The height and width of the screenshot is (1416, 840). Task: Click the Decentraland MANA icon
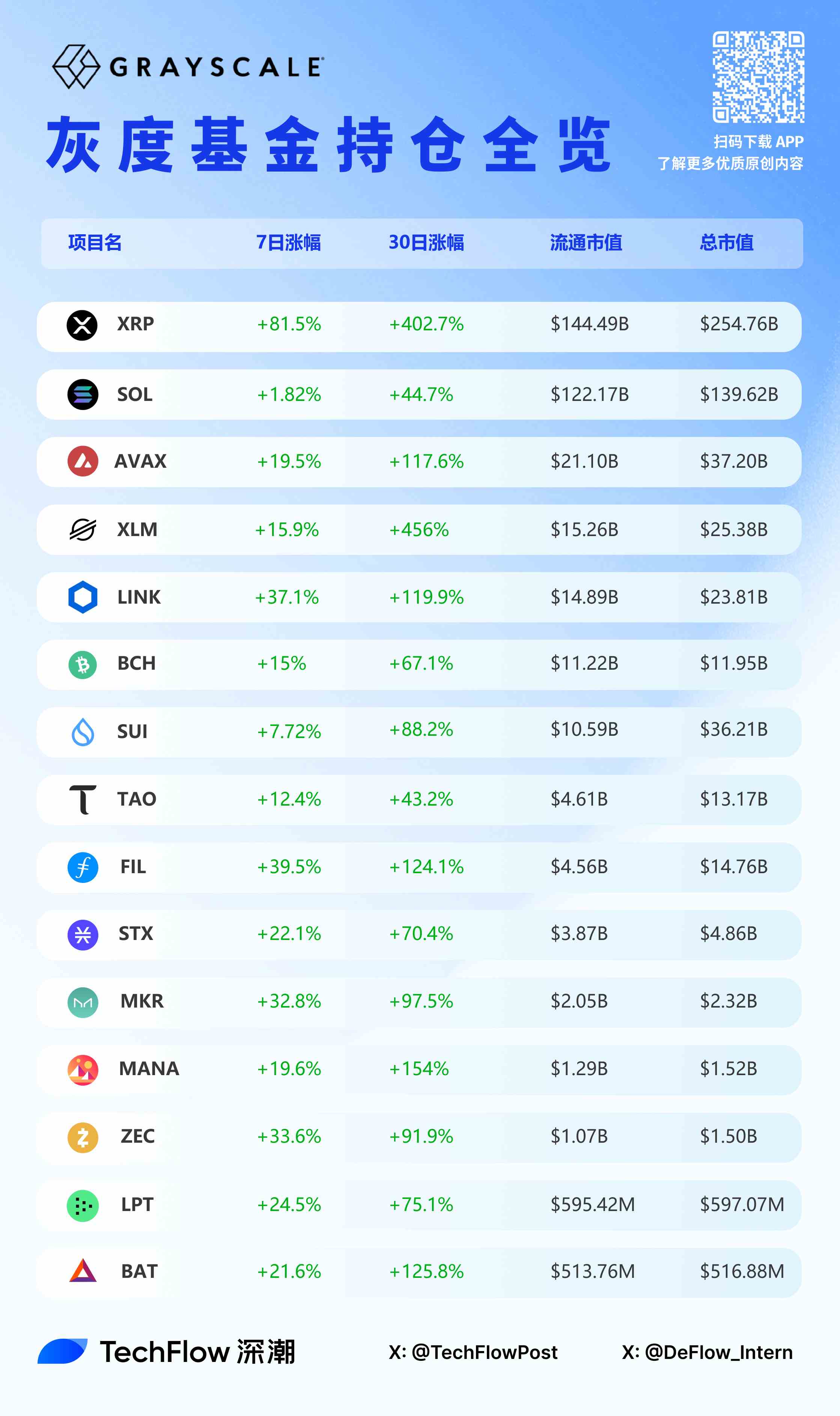click(83, 1070)
